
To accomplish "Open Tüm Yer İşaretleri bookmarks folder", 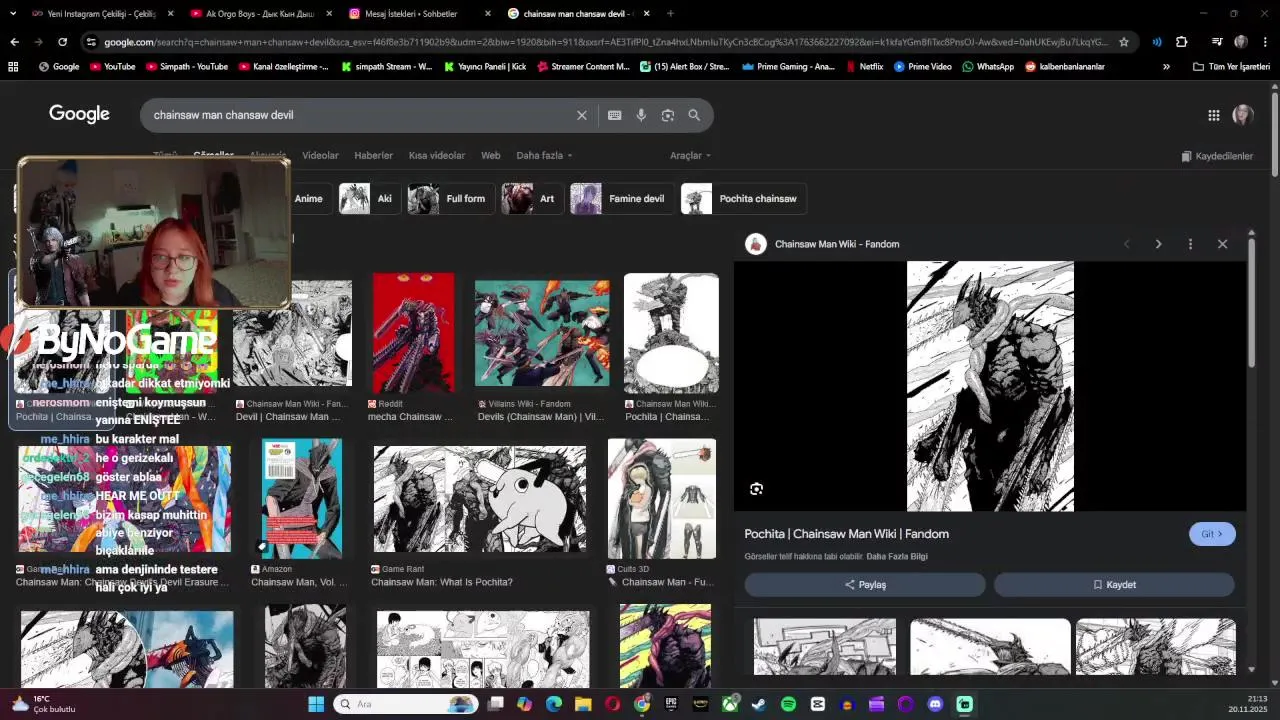I will click(1231, 67).
